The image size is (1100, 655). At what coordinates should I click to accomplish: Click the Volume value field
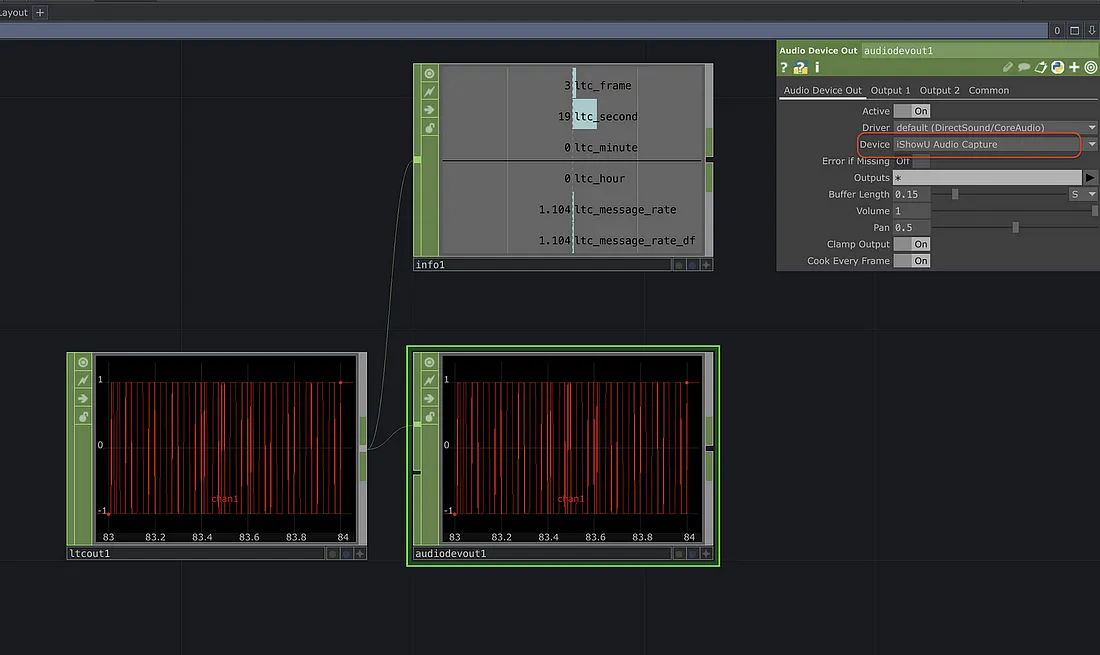(x=911, y=211)
